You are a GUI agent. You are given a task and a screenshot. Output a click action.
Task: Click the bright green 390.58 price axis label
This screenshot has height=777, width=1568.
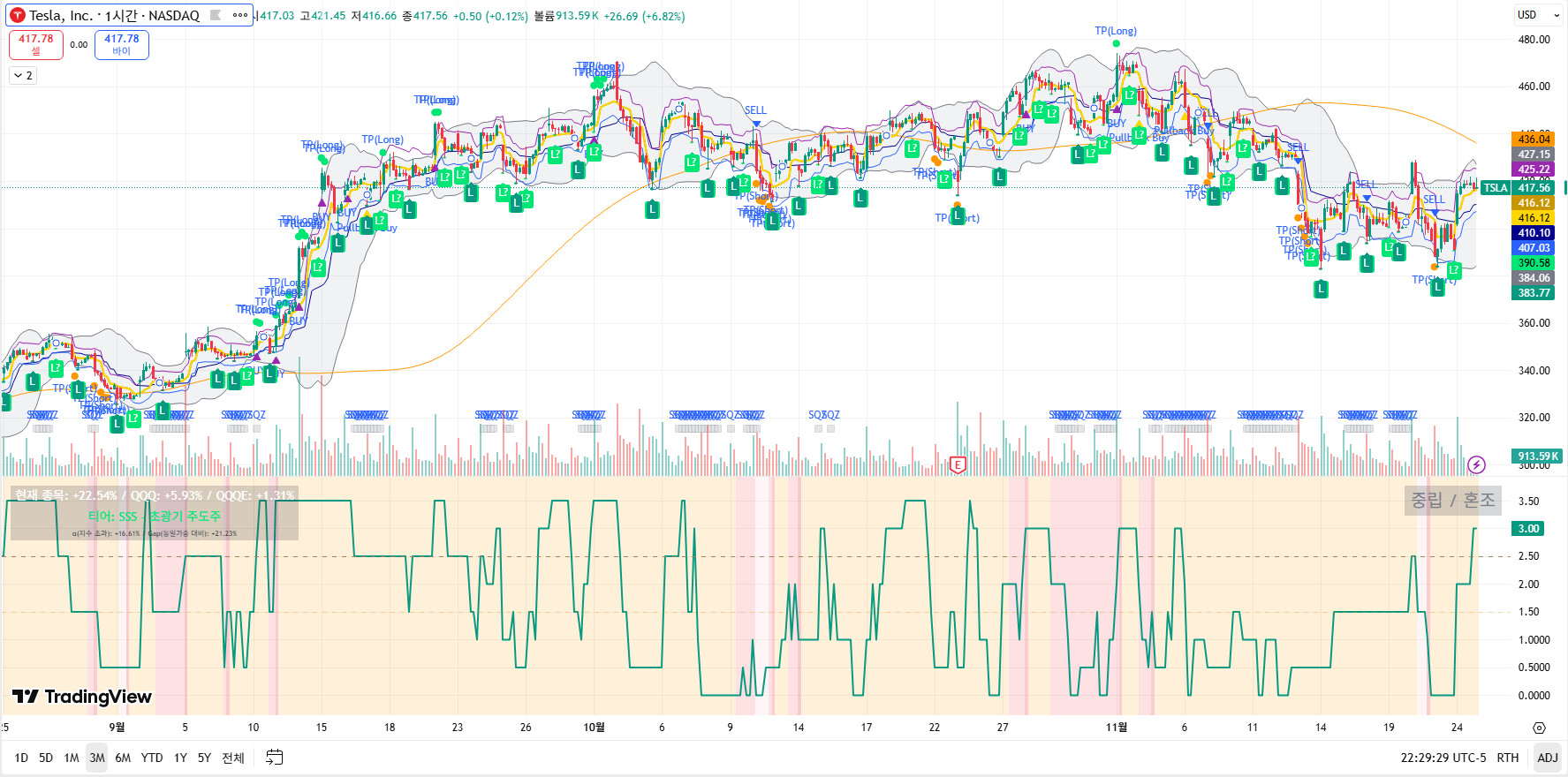click(x=1534, y=263)
